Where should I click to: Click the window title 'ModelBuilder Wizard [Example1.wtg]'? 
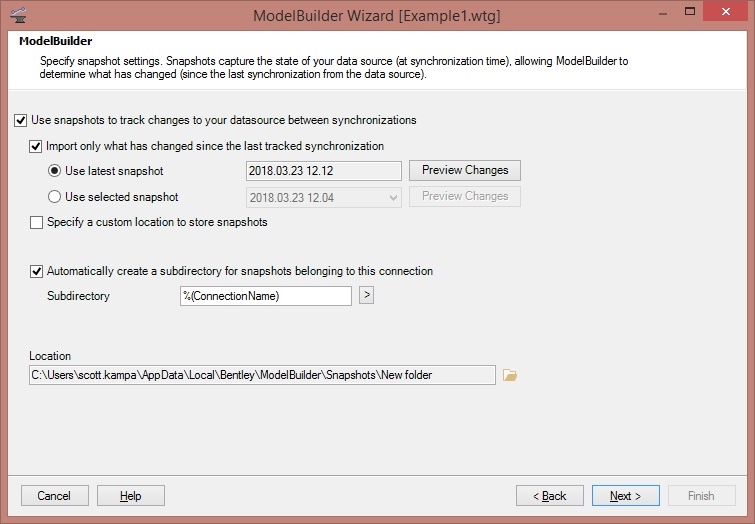click(x=377, y=16)
